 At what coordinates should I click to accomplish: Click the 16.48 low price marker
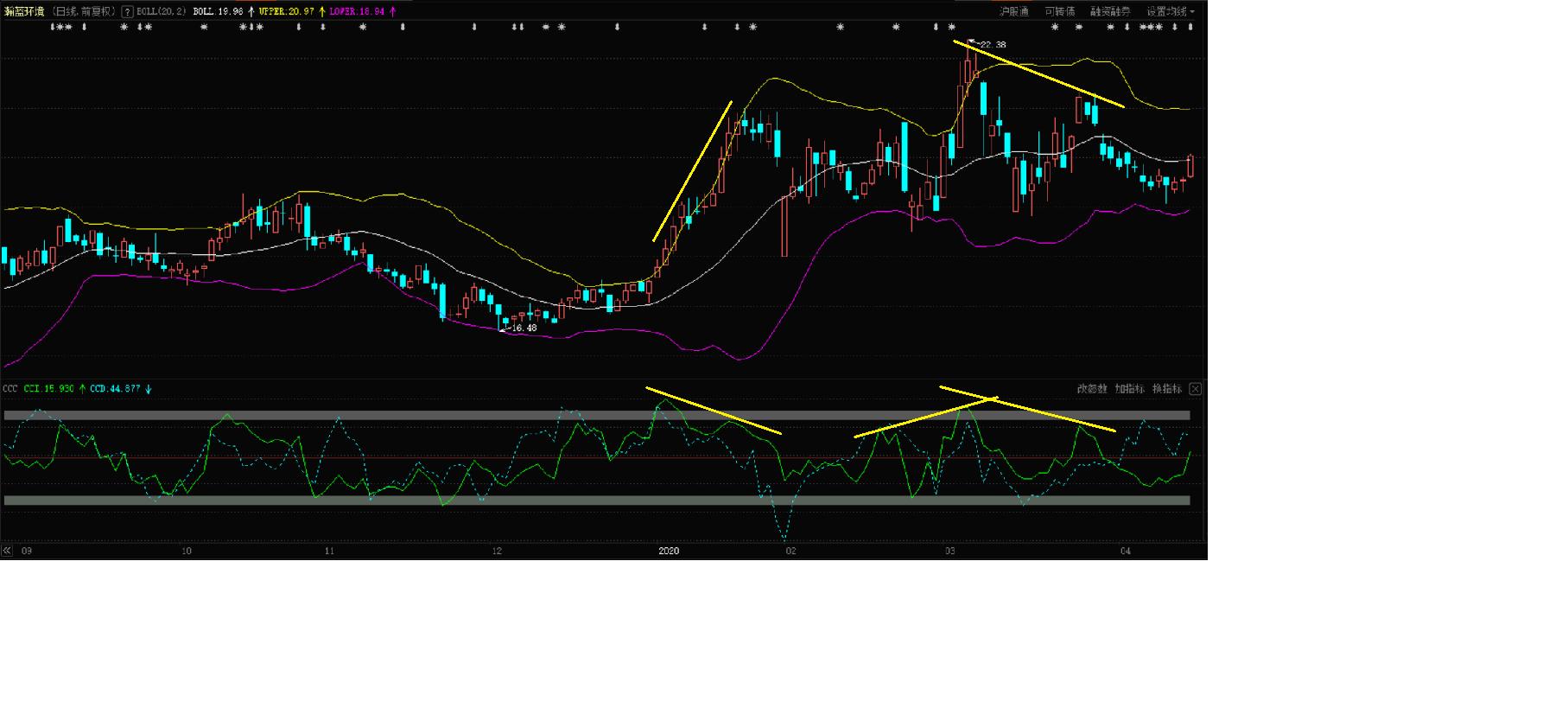[x=524, y=328]
